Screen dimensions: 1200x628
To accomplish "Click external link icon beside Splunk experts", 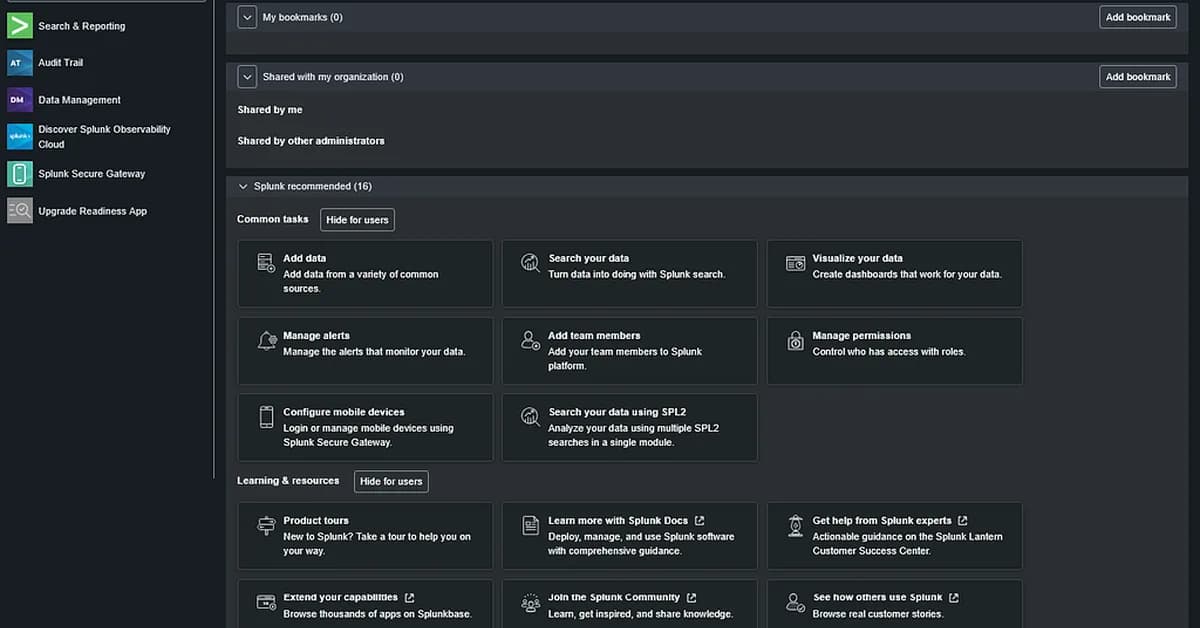I will coord(963,521).
